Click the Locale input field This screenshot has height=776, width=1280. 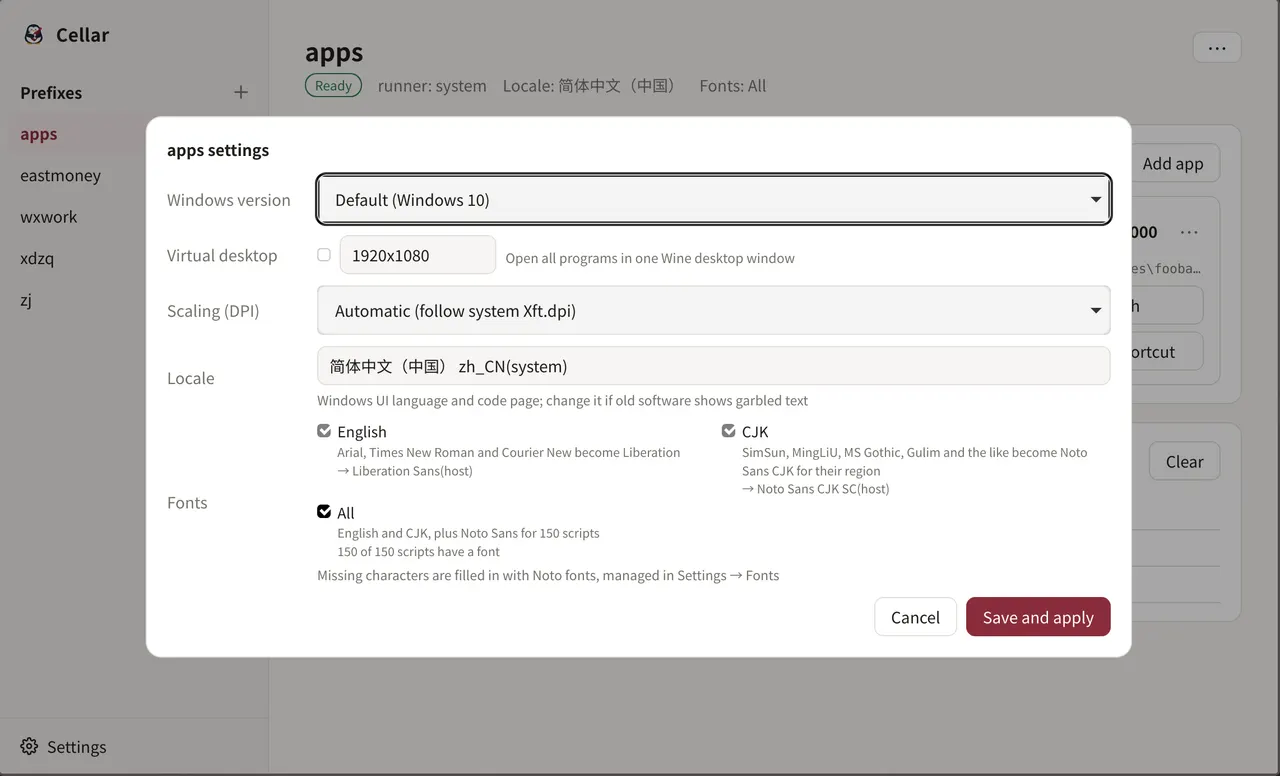click(x=714, y=366)
